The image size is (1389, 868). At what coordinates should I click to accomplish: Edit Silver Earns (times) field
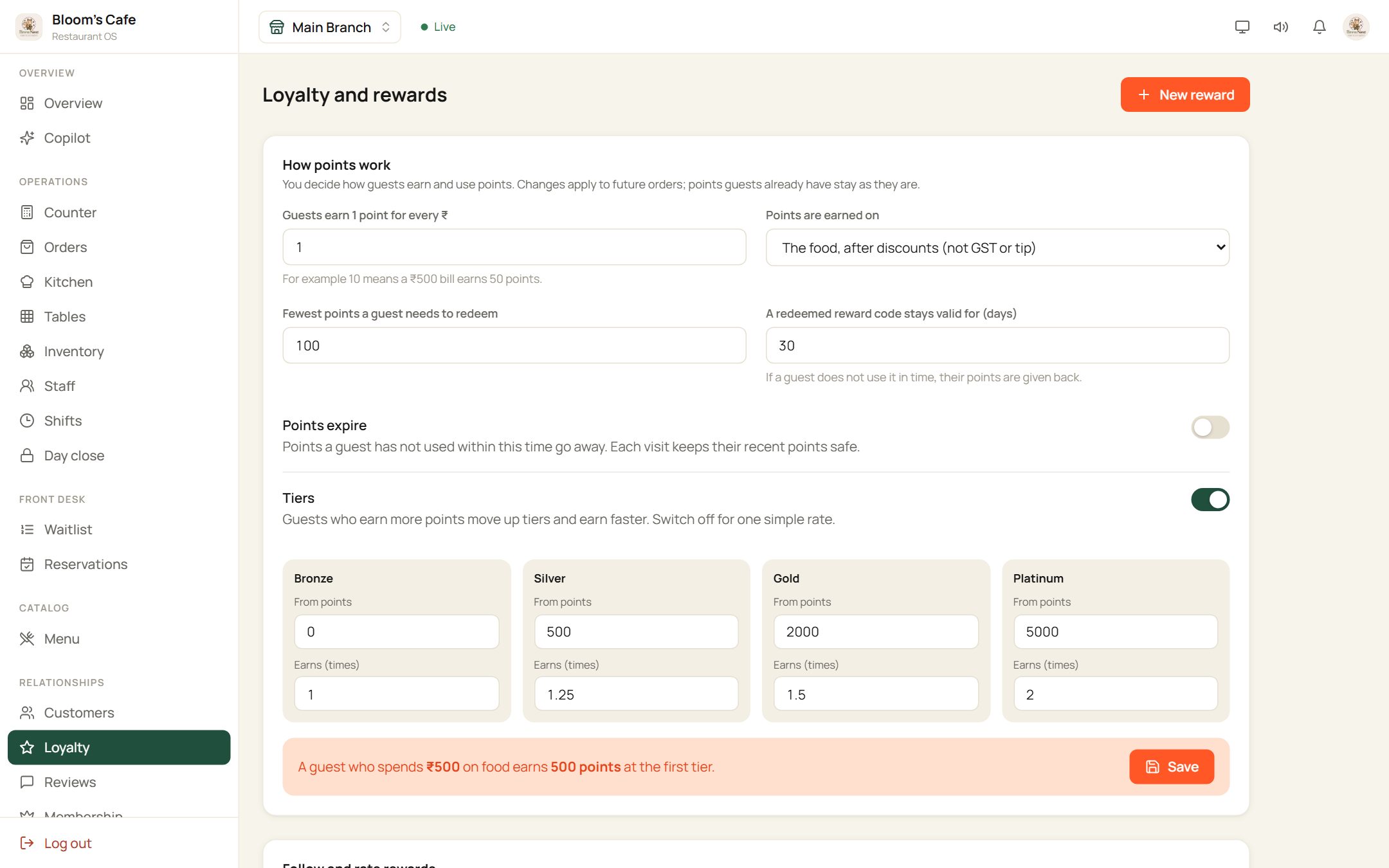[x=636, y=694]
